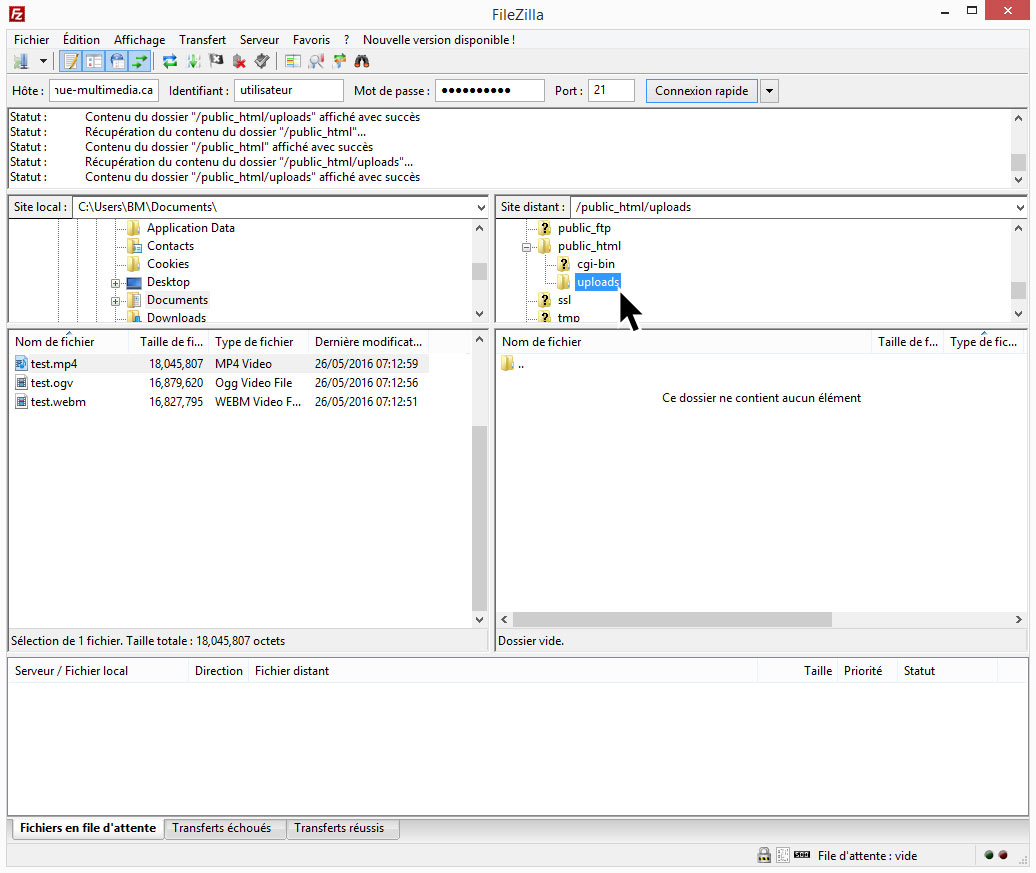1036x873 pixels.
Task: Toggle the local directory tree view
Action: (94, 61)
